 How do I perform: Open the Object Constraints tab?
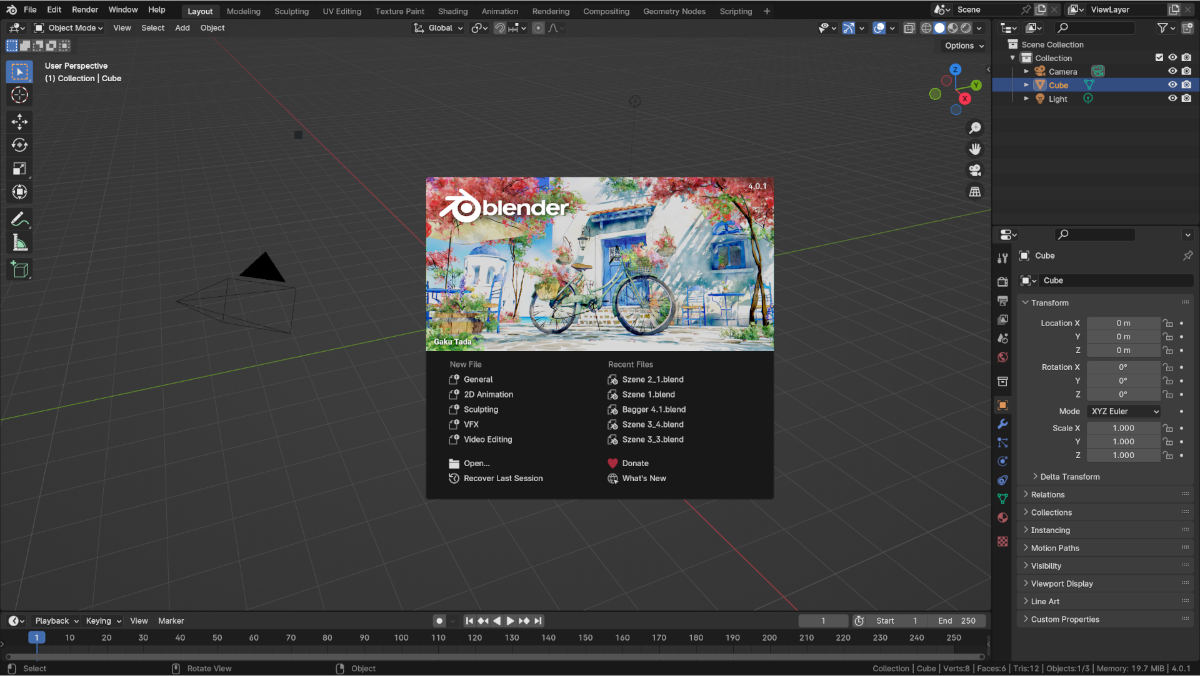point(1002,480)
